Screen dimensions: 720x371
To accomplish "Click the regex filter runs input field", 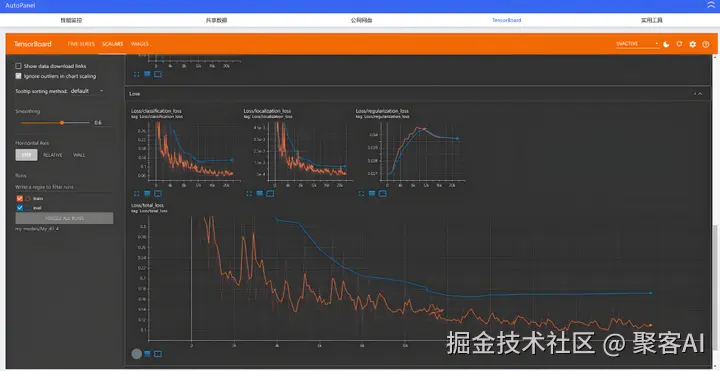I will coord(63,187).
